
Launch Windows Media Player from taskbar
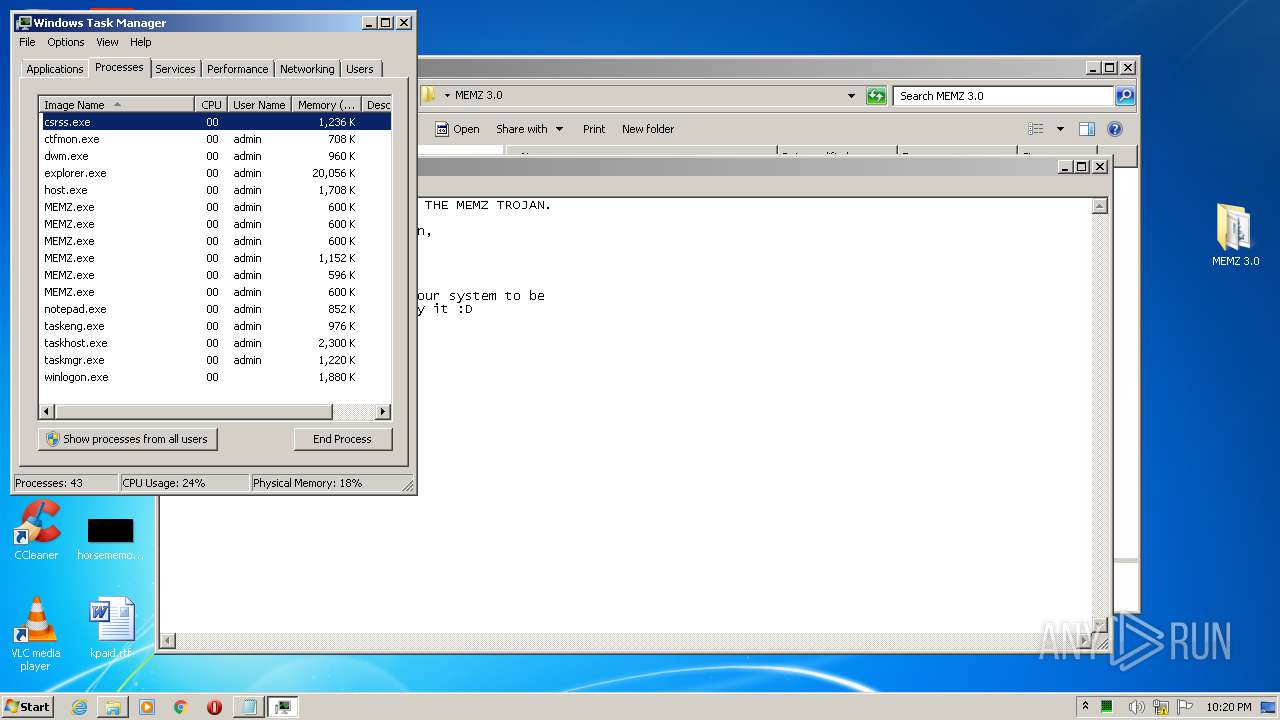(x=147, y=707)
